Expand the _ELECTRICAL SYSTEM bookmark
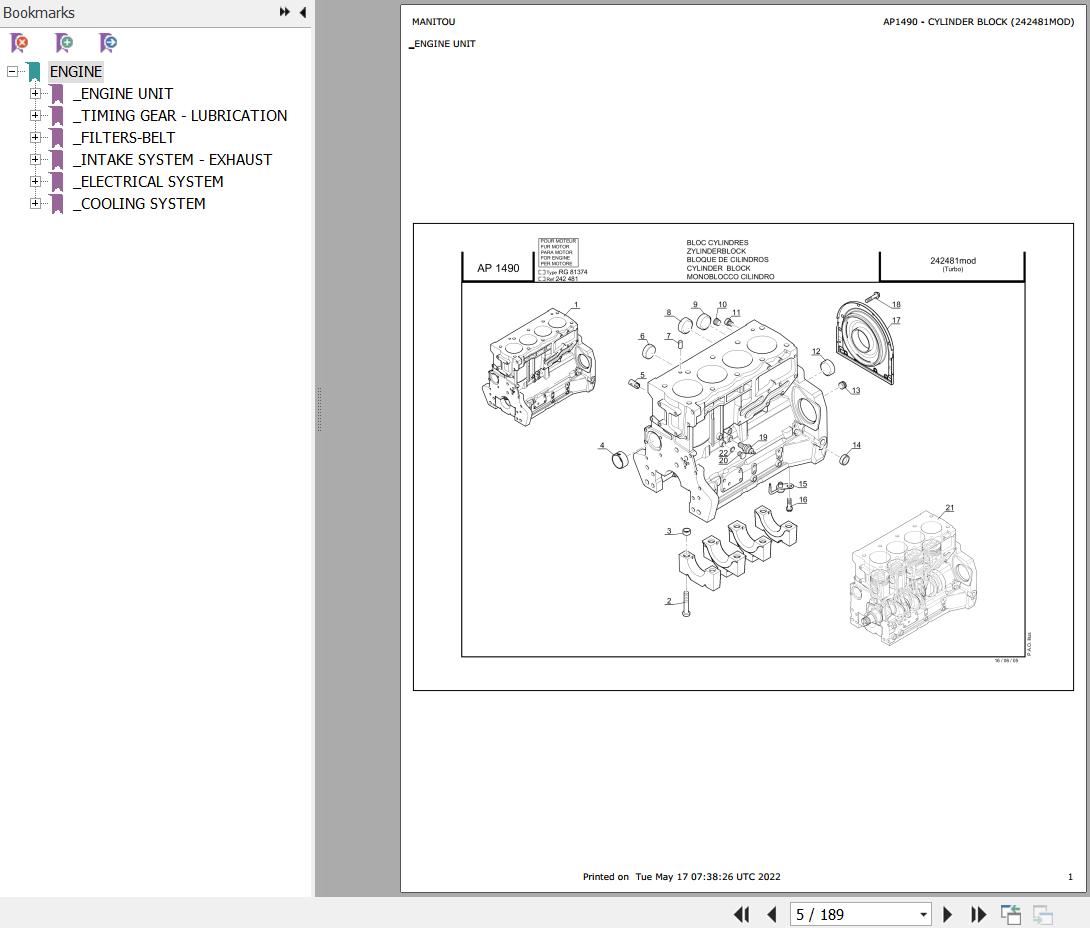The width and height of the screenshot is (1090, 928). tap(35, 181)
